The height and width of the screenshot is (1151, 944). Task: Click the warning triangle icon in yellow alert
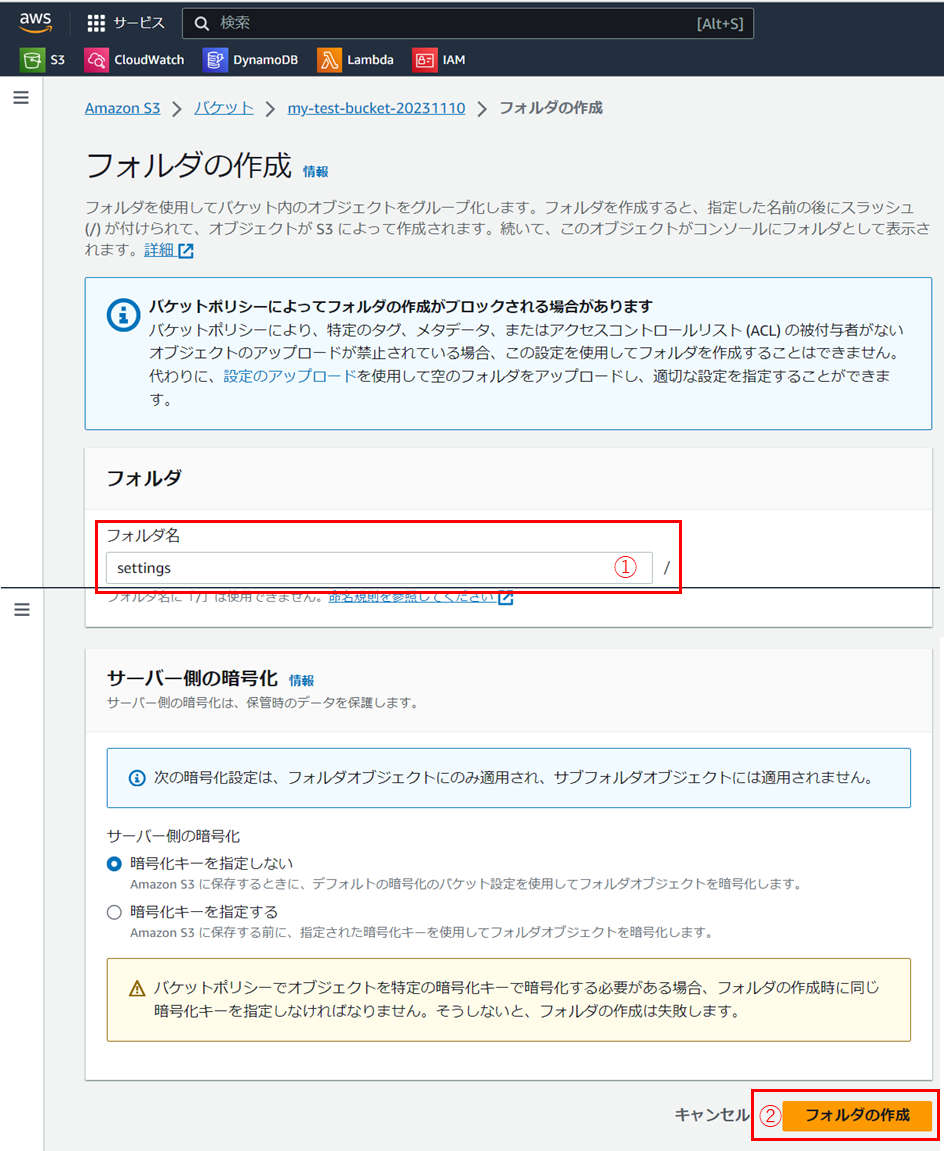[137, 989]
